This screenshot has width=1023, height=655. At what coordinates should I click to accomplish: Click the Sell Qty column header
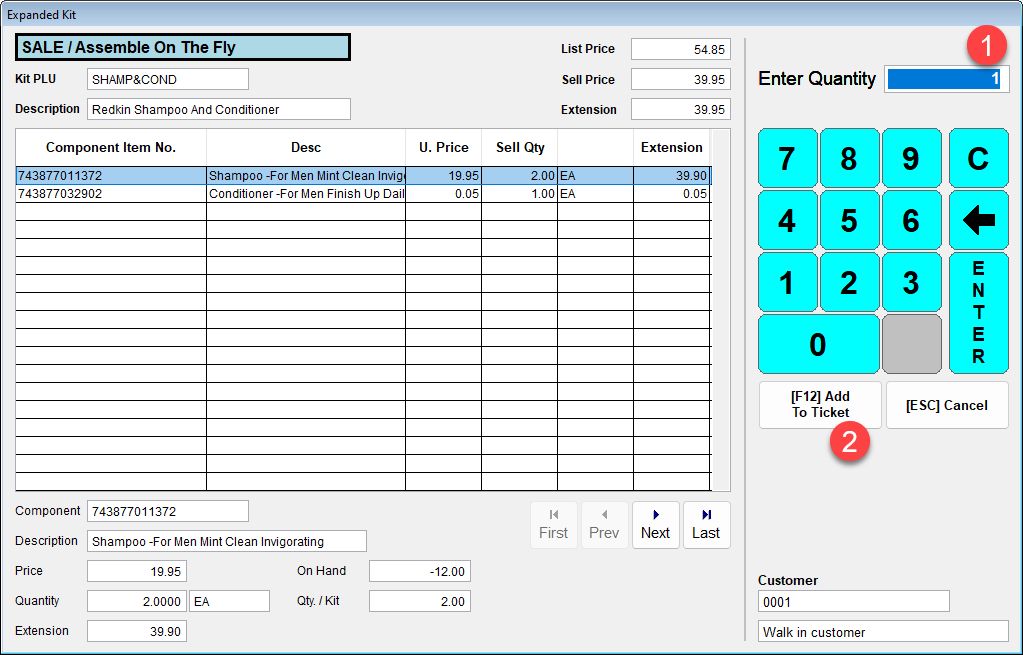[x=520, y=147]
